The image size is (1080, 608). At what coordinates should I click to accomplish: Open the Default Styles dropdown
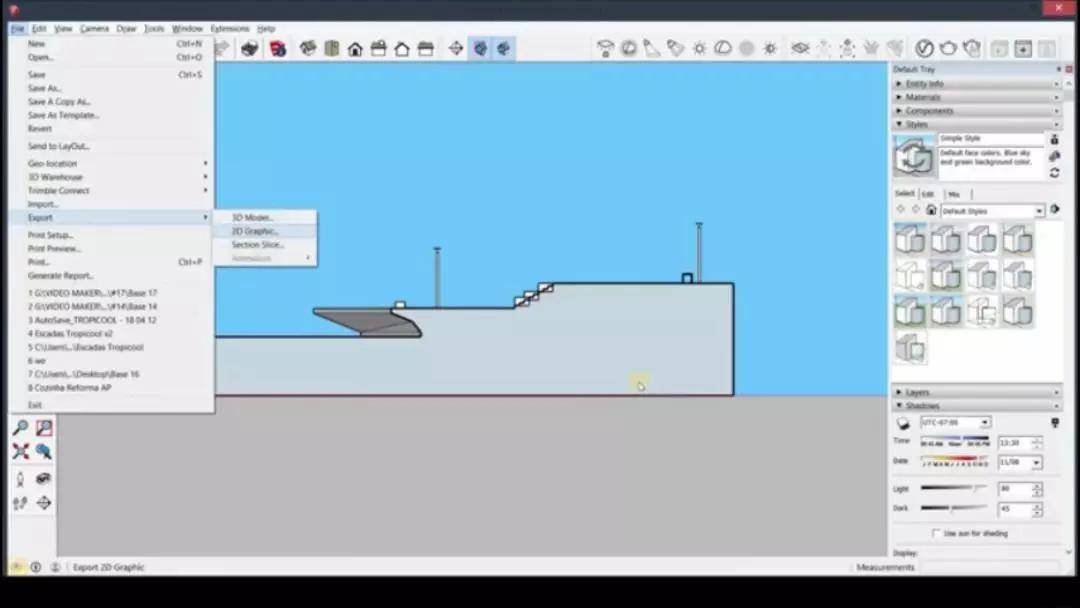point(1039,211)
